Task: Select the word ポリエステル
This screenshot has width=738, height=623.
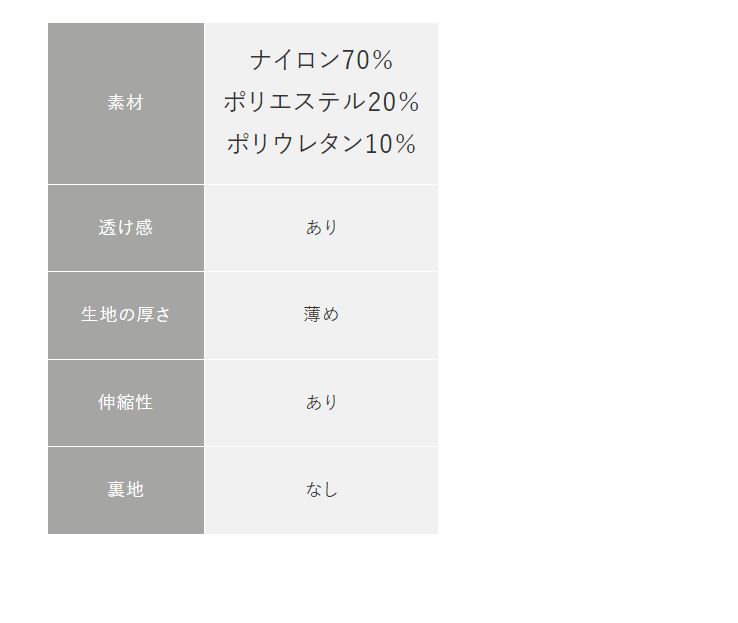Action: [294, 102]
